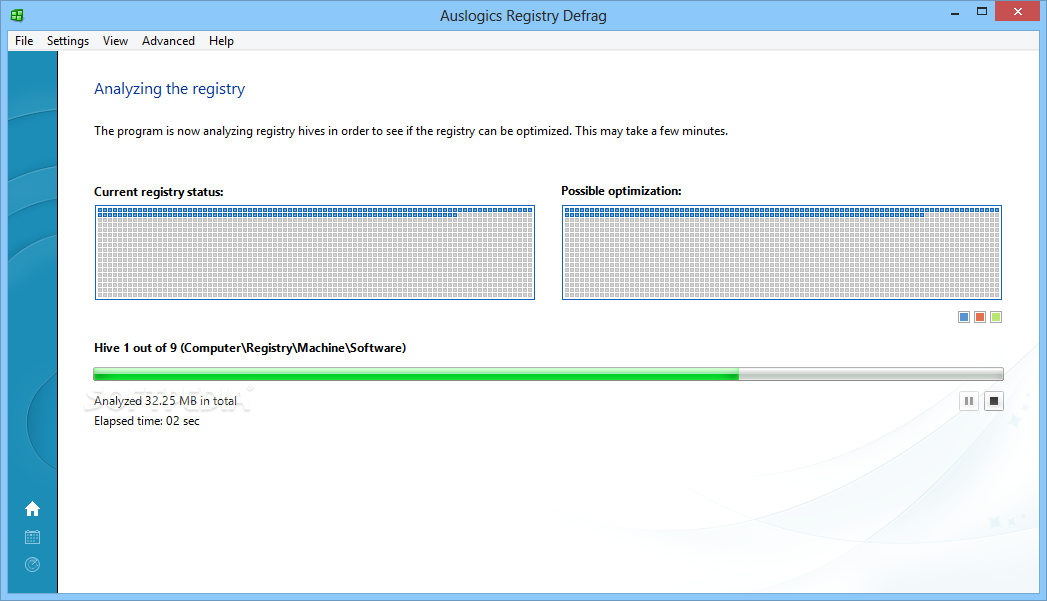Click 'Analyzing the registry' heading

(169, 89)
